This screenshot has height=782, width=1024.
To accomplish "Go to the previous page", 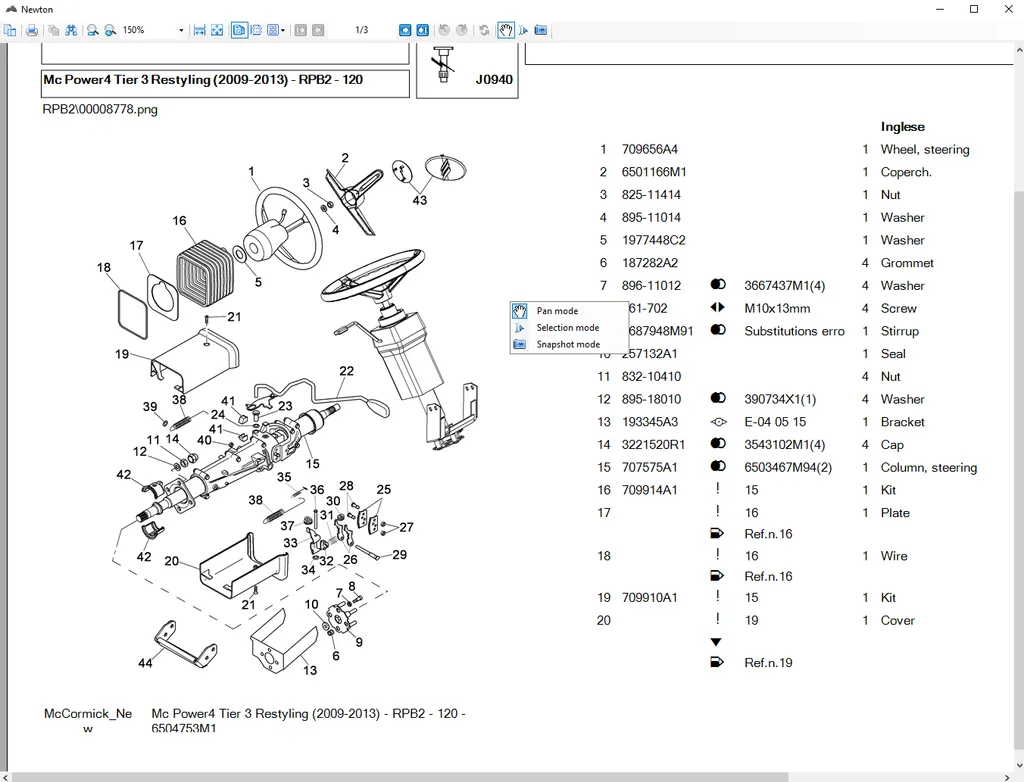I will (x=318, y=30).
